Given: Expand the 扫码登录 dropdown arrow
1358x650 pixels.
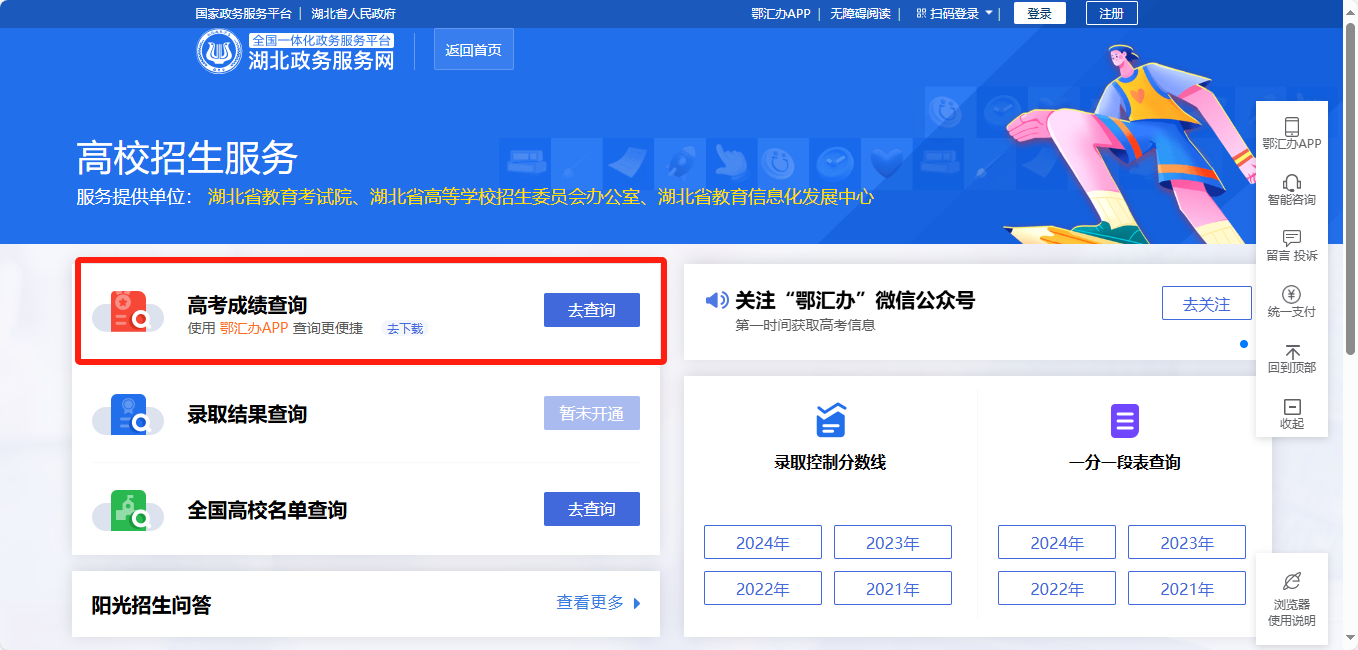Looking at the screenshot, I should pyautogui.click(x=989, y=13).
